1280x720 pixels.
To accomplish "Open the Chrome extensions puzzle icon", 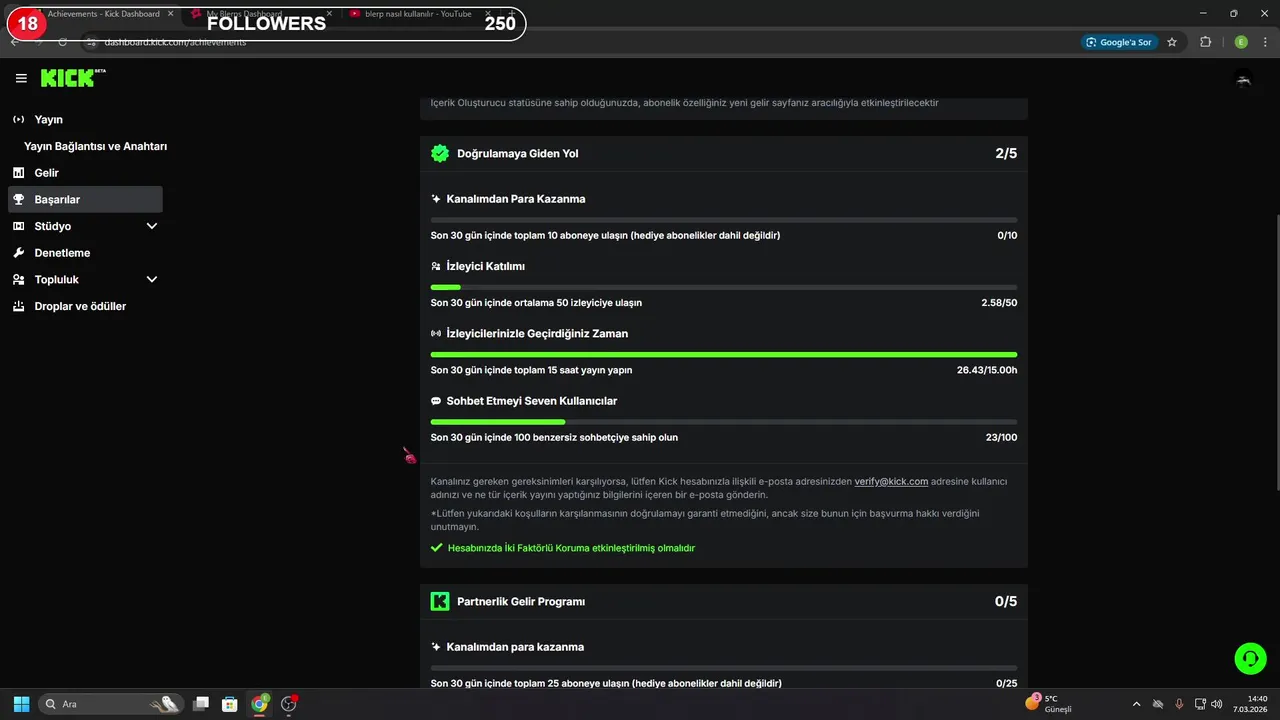I will point(1205,42).
